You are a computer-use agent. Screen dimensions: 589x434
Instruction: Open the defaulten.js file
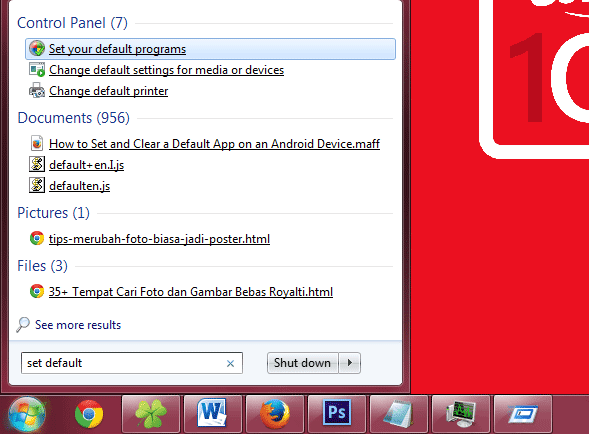tap(79, 186)
